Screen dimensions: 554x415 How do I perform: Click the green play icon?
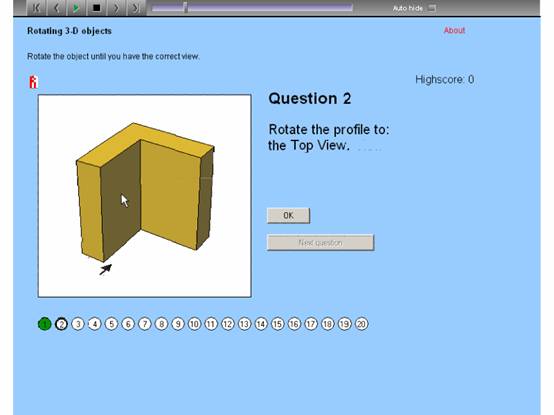(76, 8)
